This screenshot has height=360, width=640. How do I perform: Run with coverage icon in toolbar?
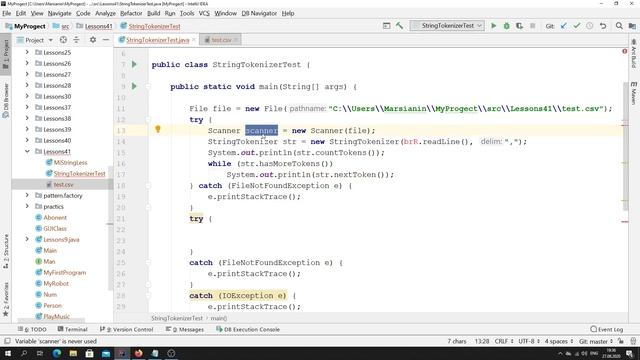(x=519, y=26)
